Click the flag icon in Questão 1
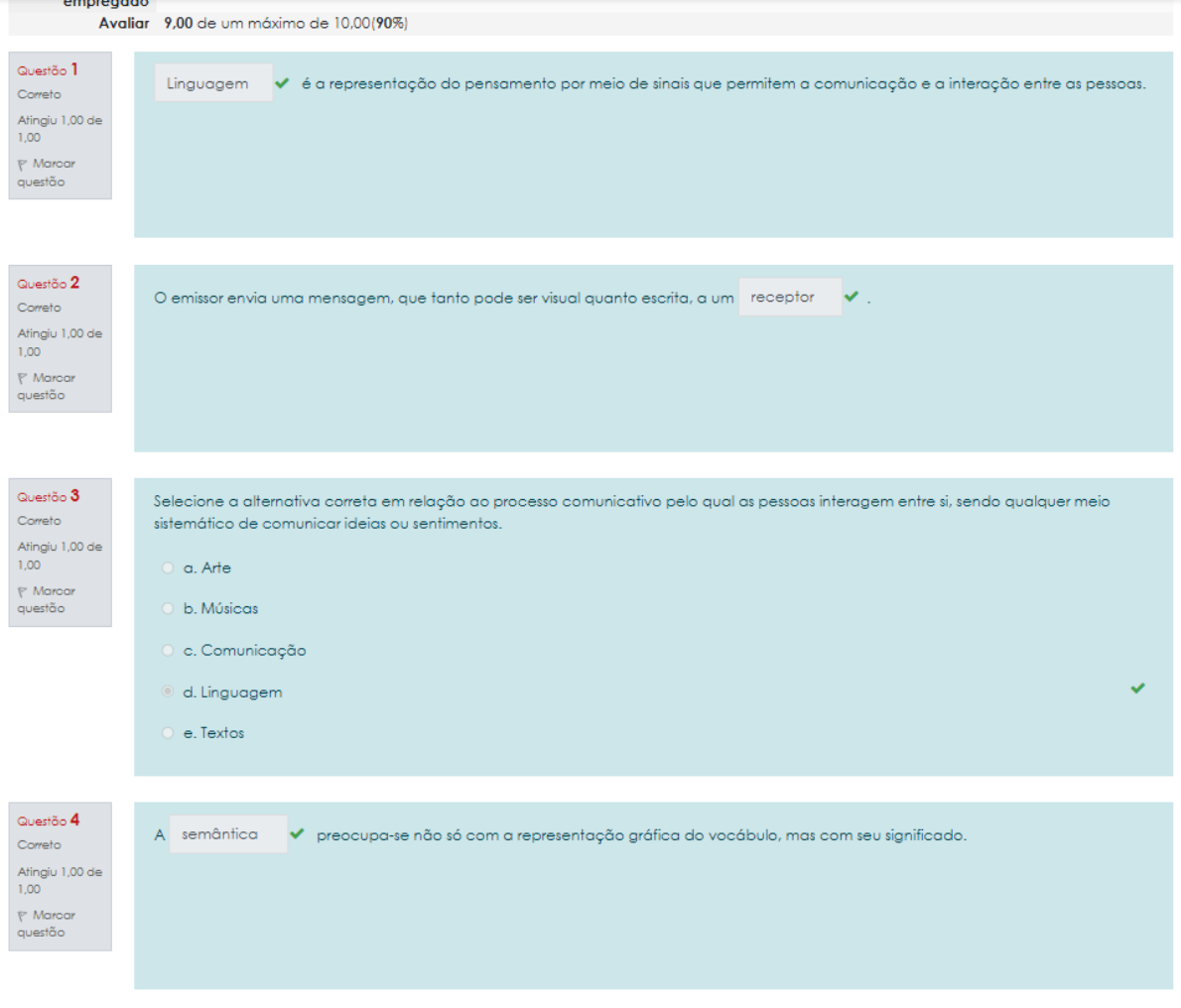Screen dimensions: 1181x1008 (23, 165)
